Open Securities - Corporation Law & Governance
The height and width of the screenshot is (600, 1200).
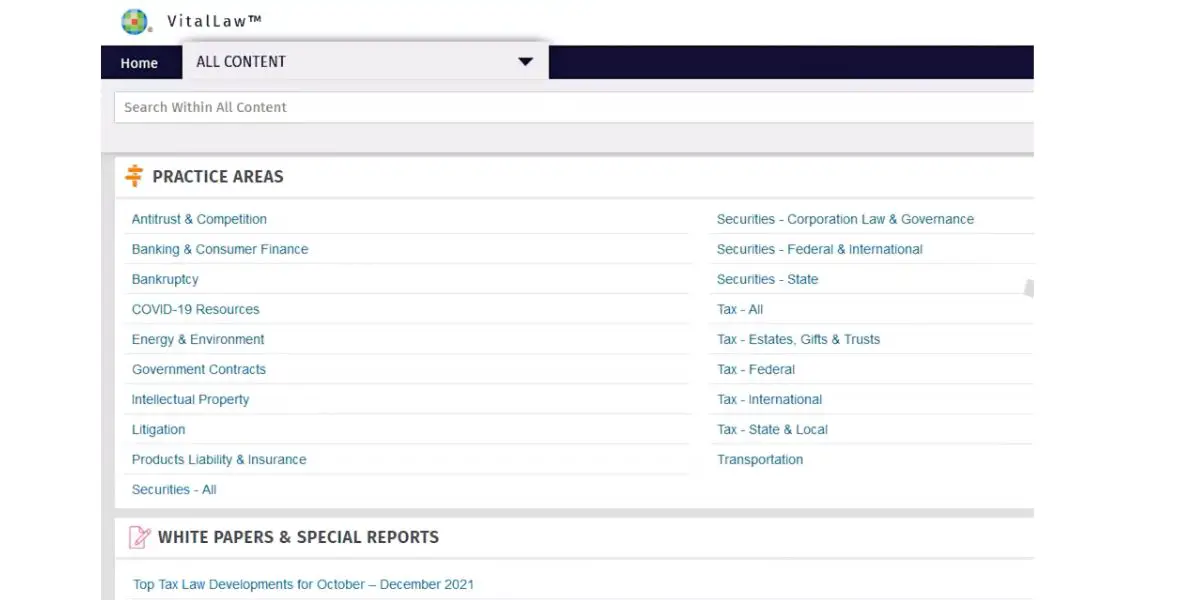[845, 219]
